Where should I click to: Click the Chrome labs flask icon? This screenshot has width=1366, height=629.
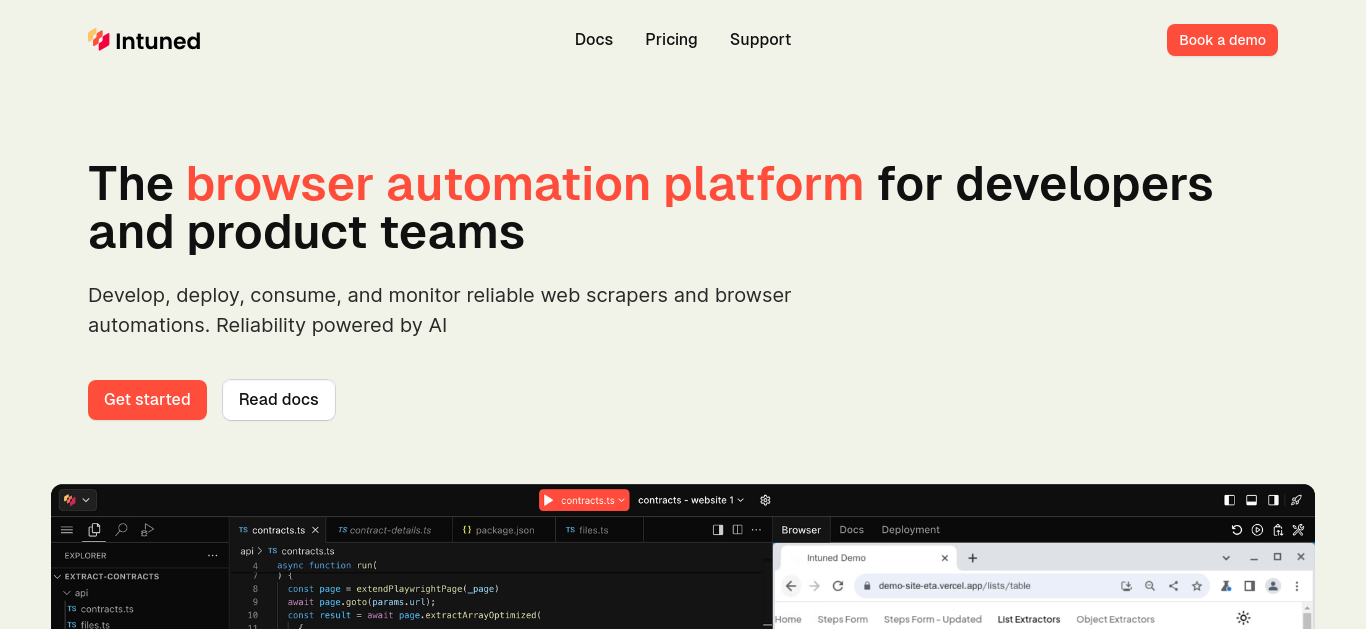1225,586
